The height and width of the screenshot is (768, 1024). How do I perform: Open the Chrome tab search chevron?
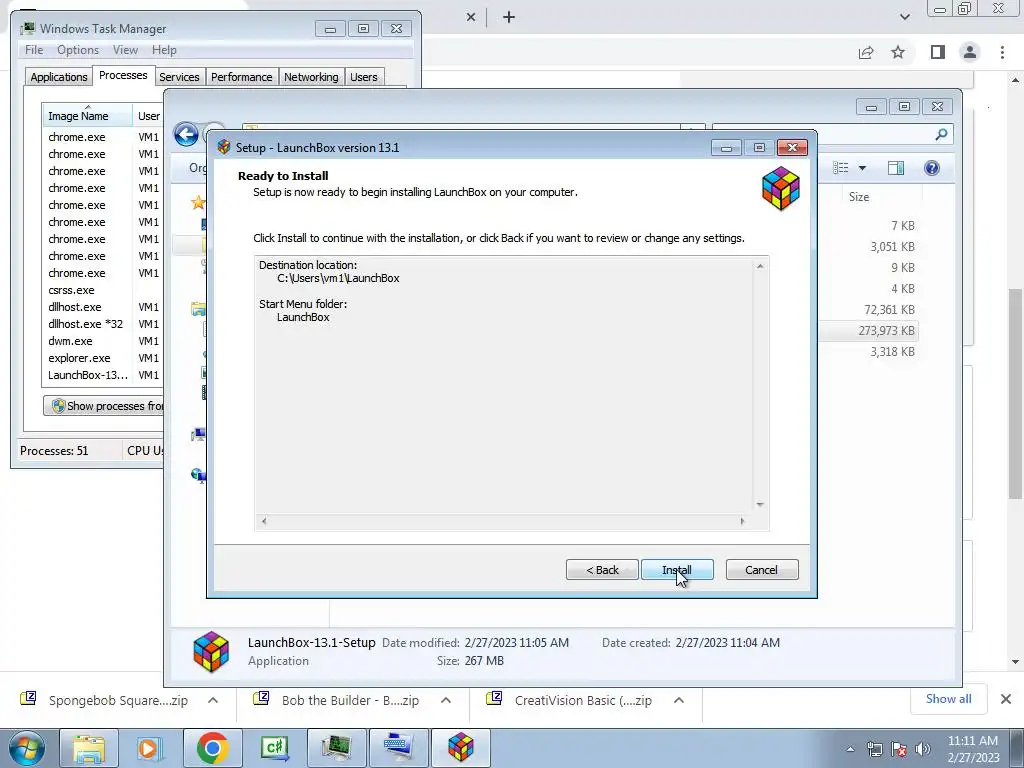[x=904, y=17]
